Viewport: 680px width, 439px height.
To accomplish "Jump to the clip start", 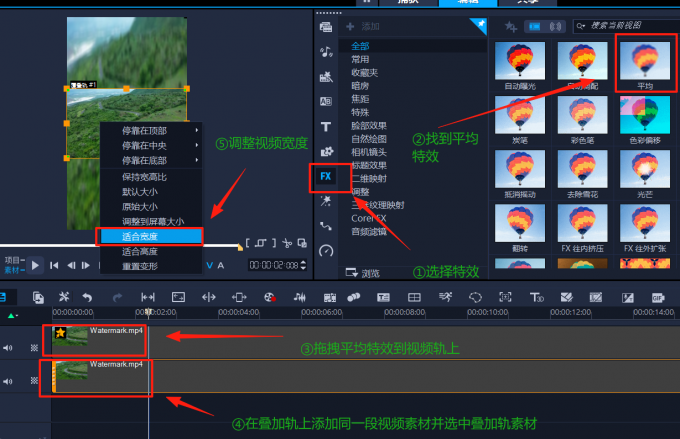I will click(x=54, y=265).
